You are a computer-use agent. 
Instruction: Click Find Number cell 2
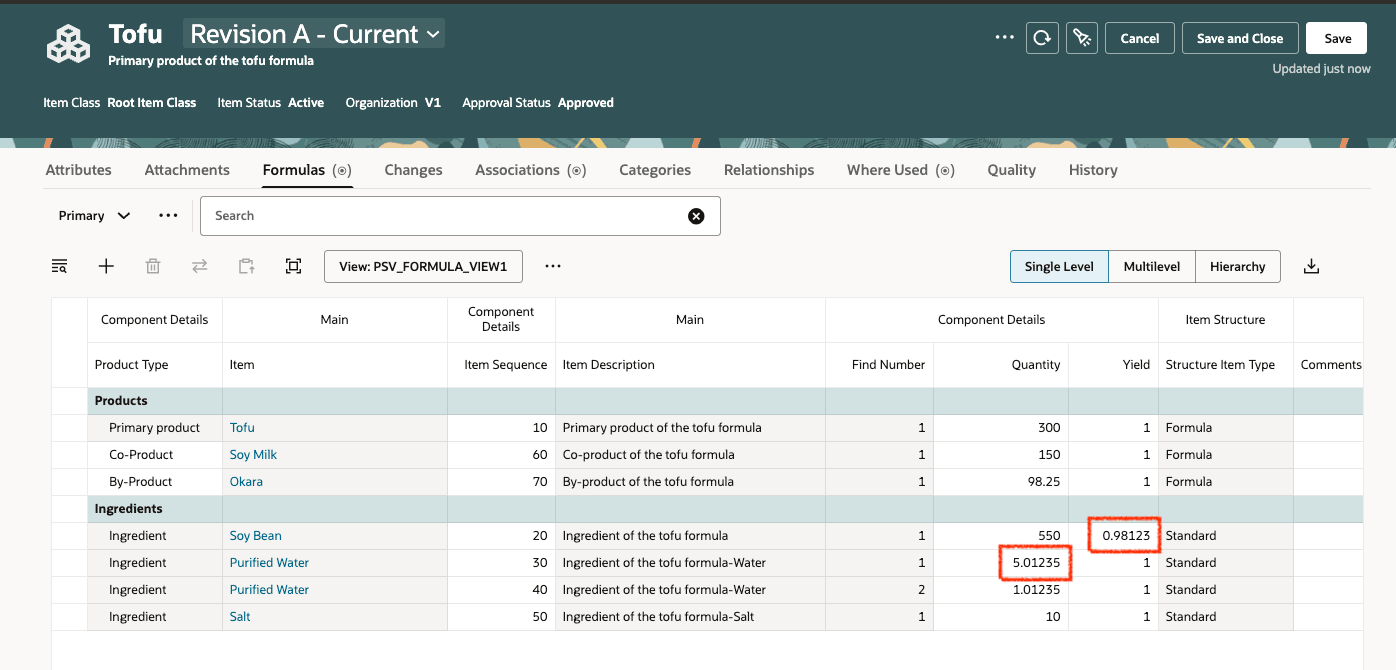879,590
